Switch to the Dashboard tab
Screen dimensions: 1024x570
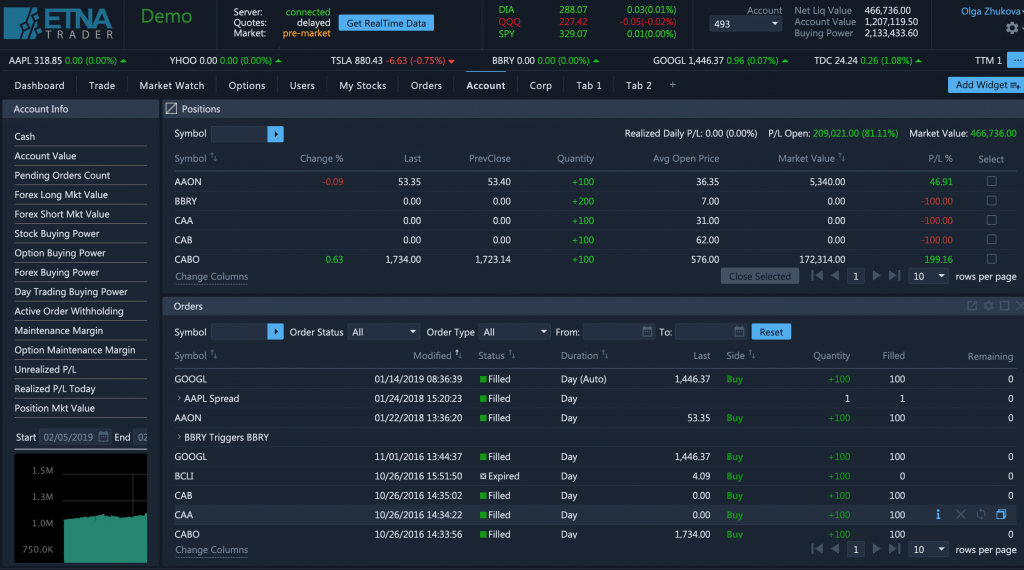(39, 86)
